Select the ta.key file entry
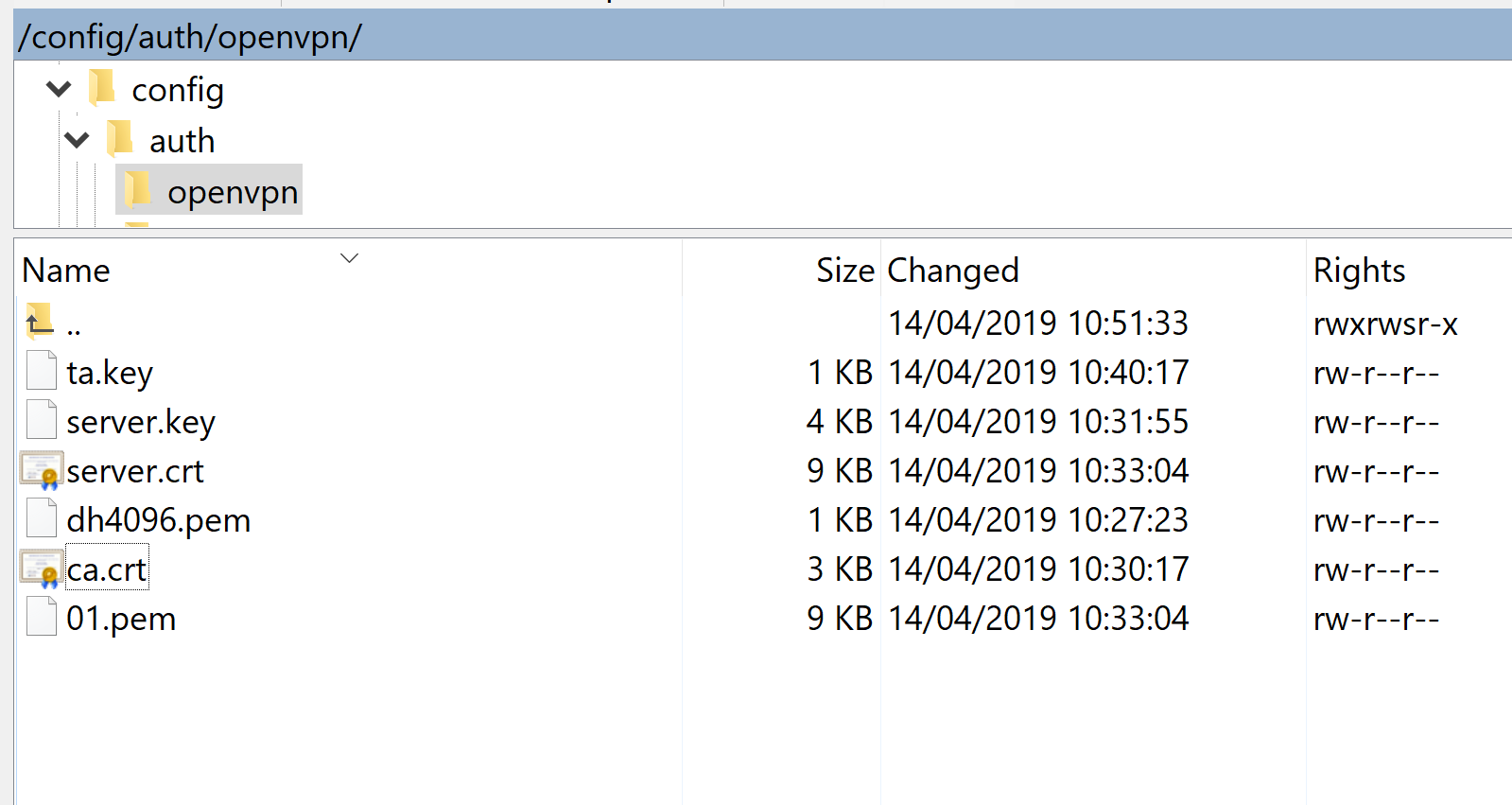1512x805 pixels. [x=110, y=372]
